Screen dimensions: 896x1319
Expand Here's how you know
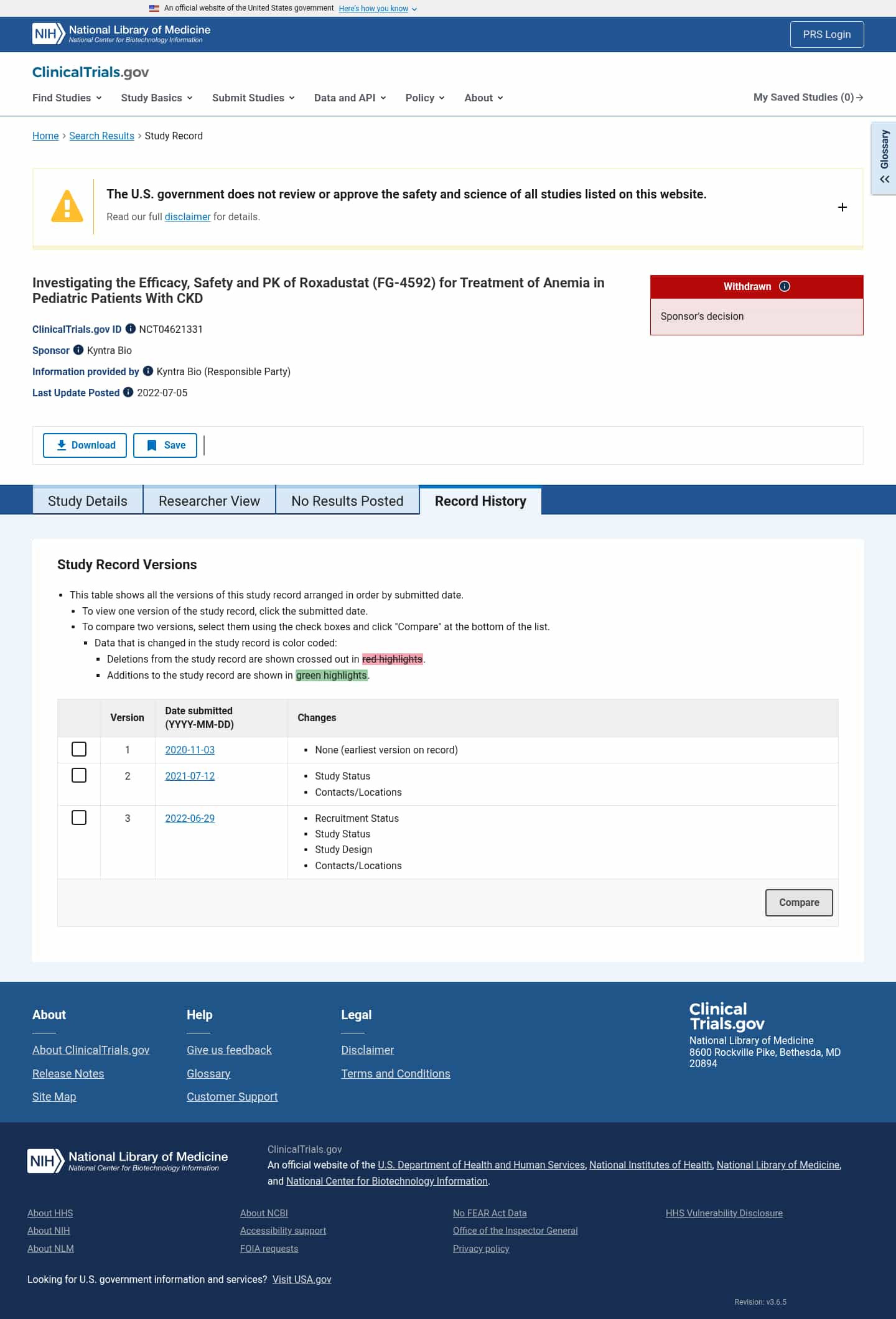click(378, 9)
